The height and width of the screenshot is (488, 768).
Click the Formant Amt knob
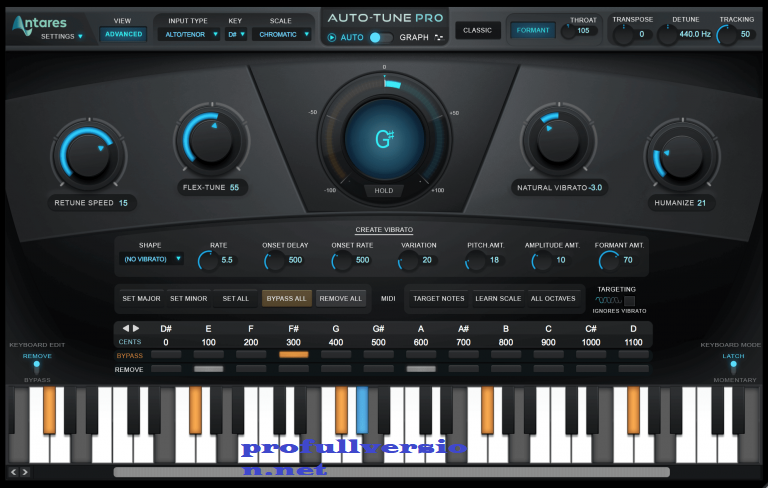(609, 261)
